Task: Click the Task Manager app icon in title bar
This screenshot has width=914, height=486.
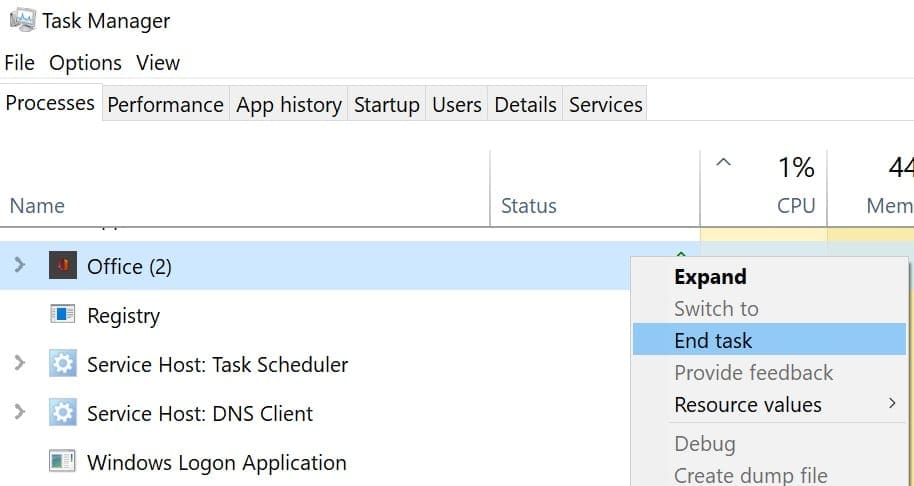Action: coord(23,20)
